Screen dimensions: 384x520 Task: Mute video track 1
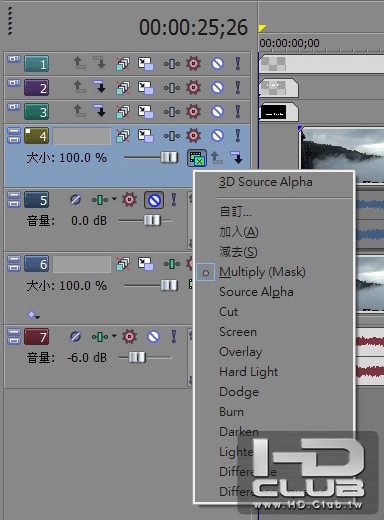[217, 63]
